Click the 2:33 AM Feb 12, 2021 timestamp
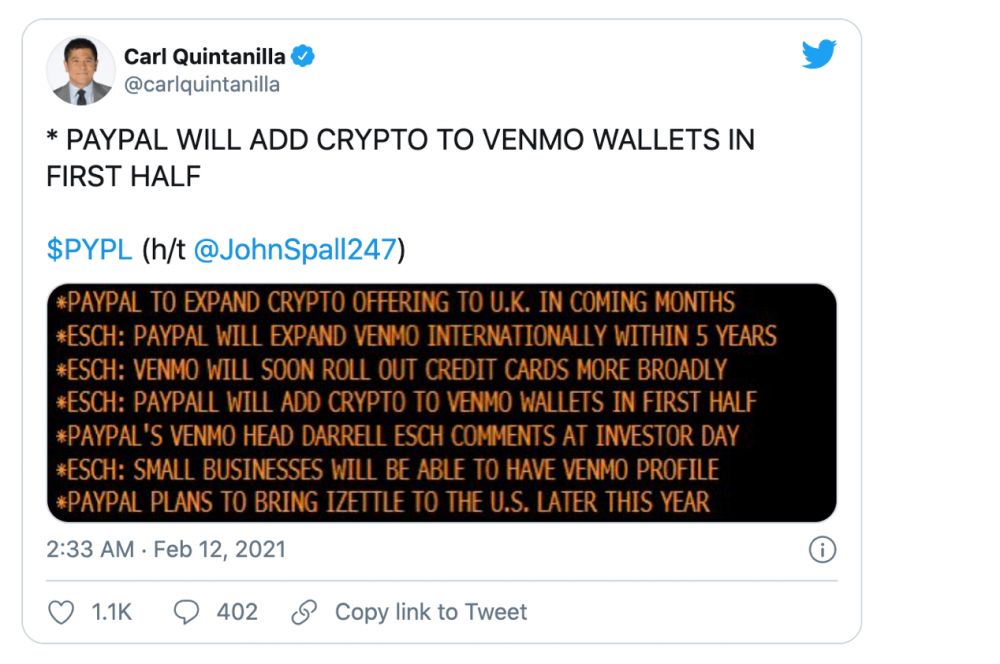 166,549
